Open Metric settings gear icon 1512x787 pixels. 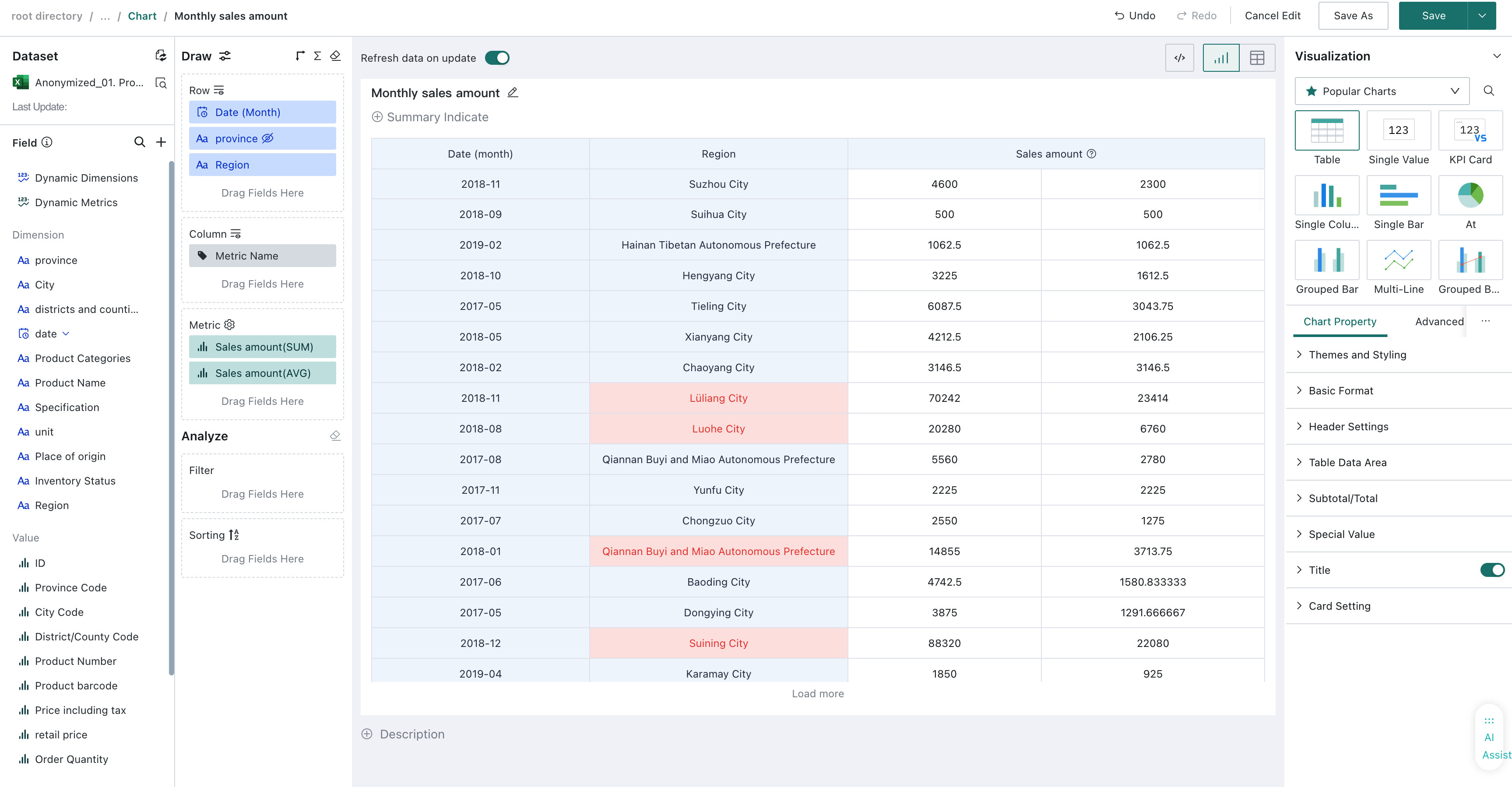(x=229, y=324)
